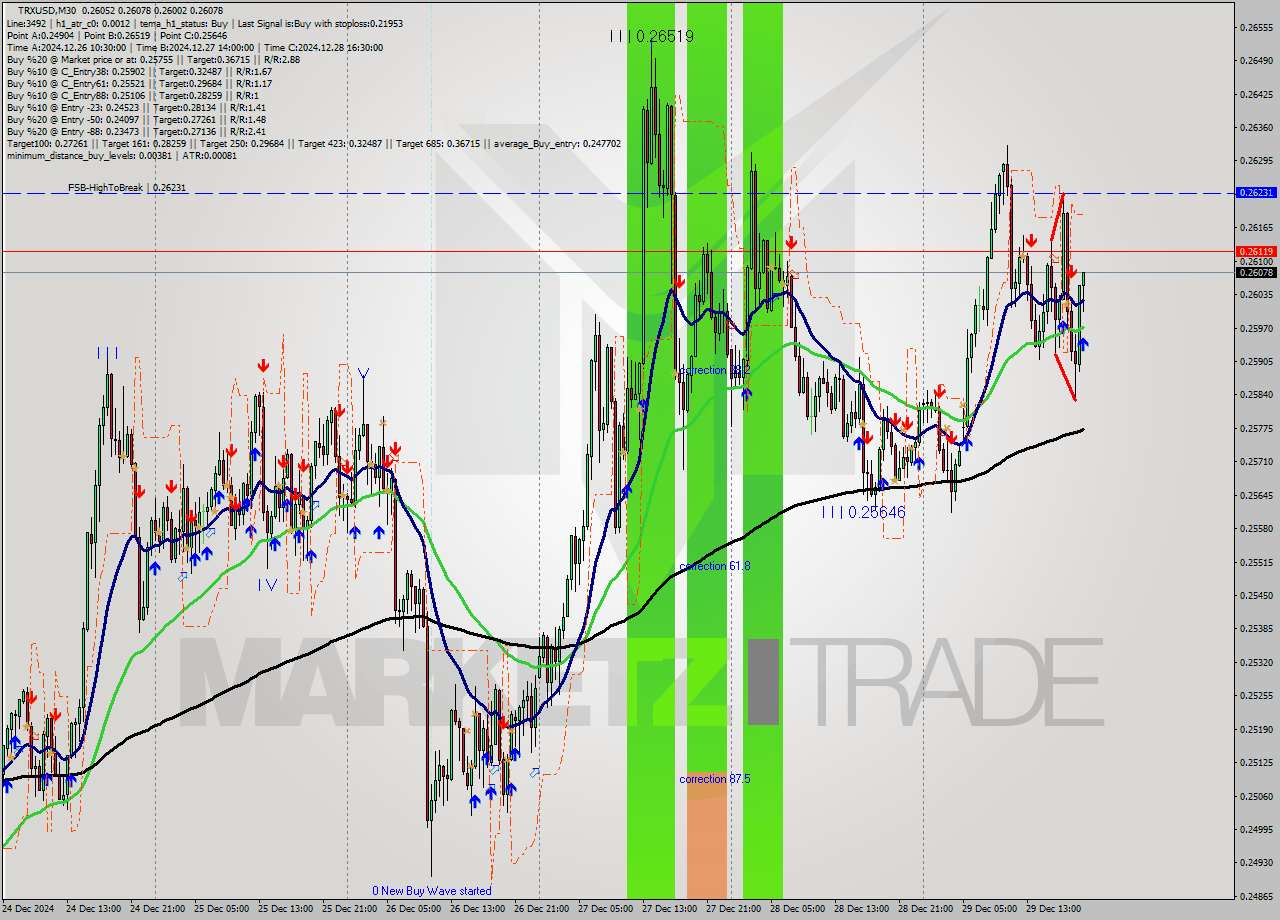Click the 28 Dec 21:00 time label
This screenshot has width=1280, height=920.
tap(926, 909)
